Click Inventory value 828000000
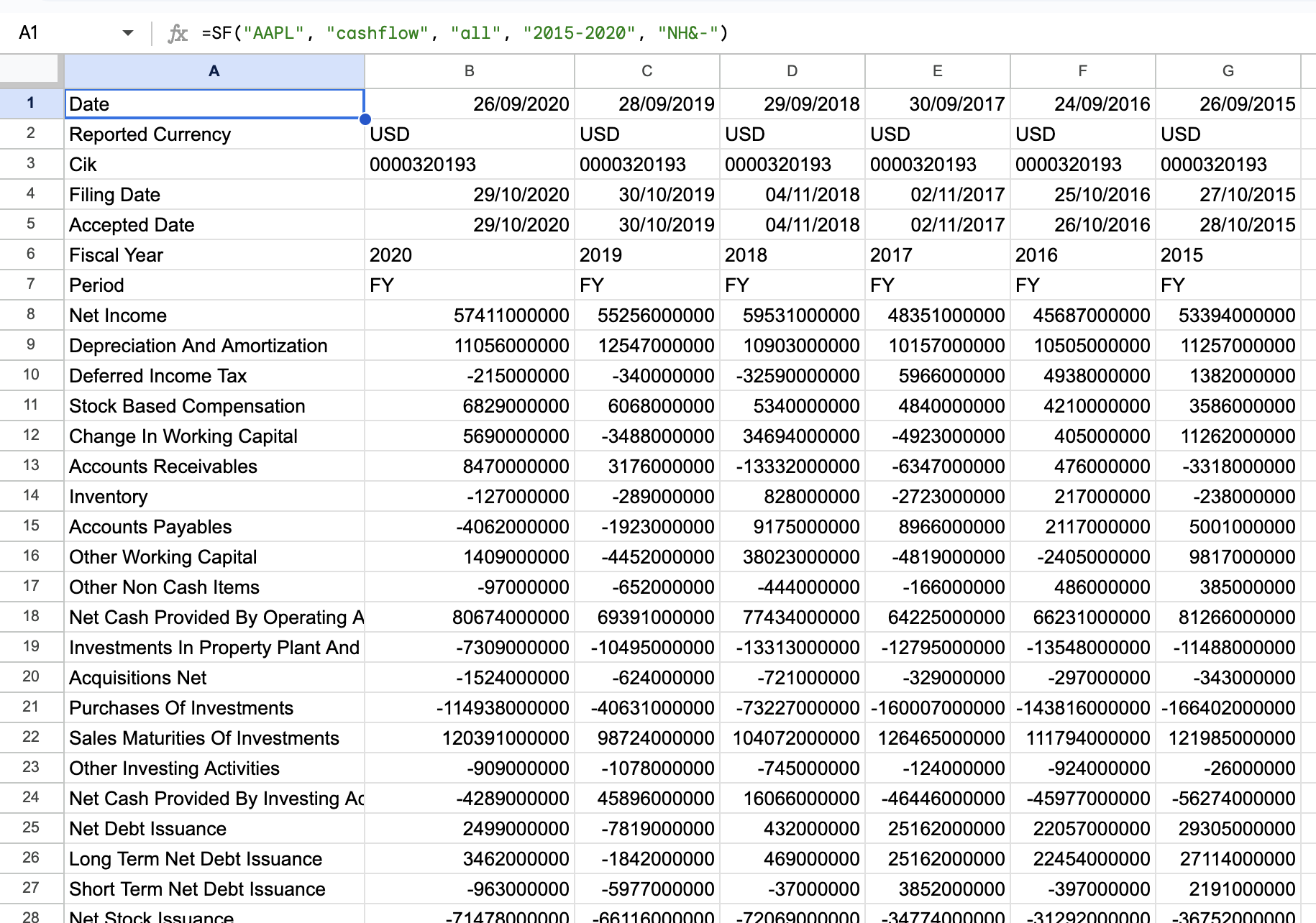 click(x=792, y=497)
